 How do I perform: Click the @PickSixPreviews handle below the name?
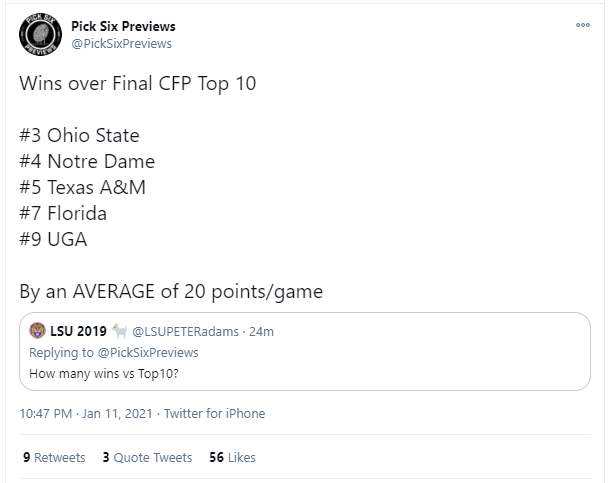tap(122, 43)
